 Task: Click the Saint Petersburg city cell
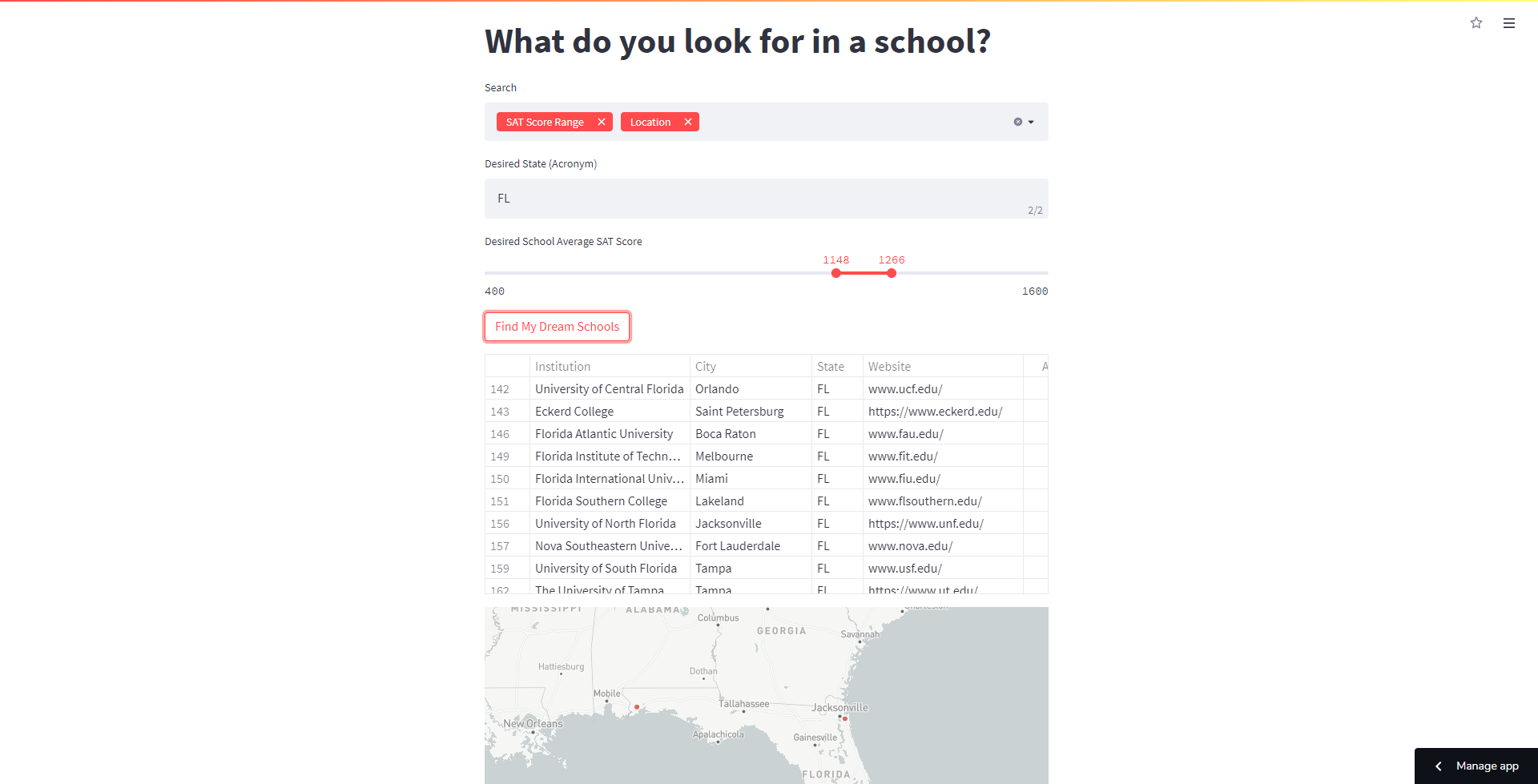click(x=751, y=411)
